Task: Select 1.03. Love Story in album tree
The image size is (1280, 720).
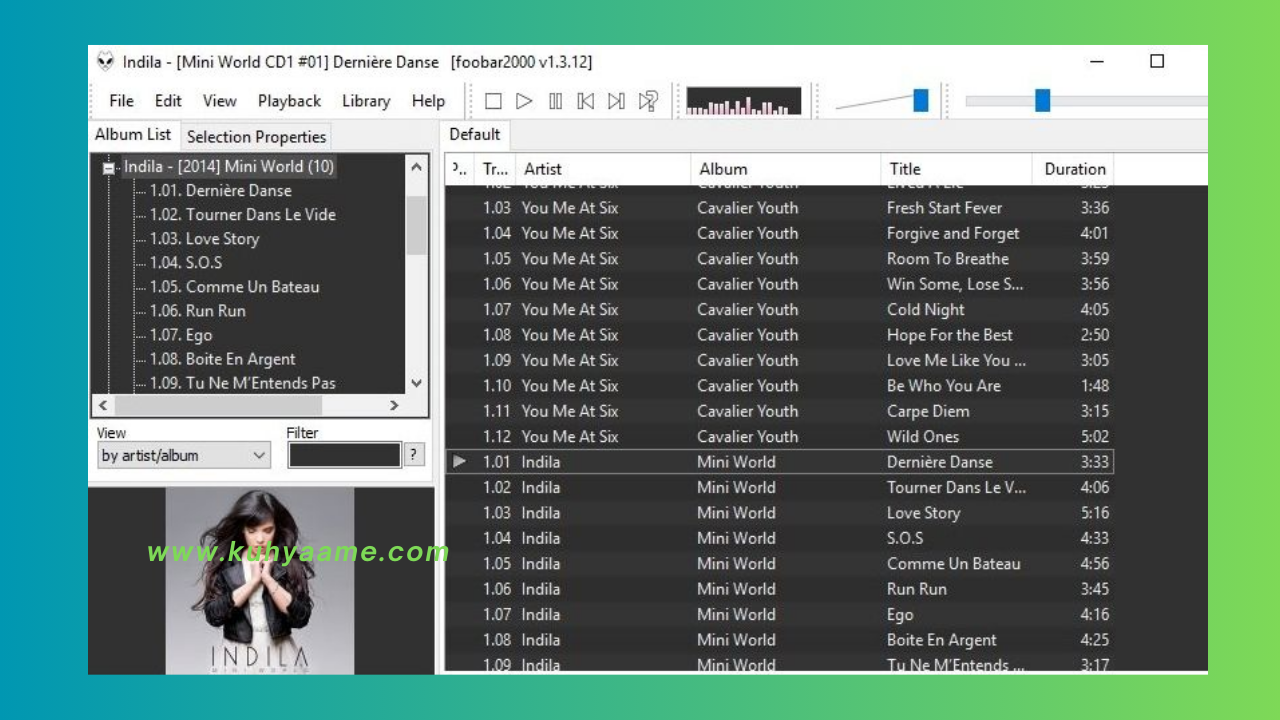Action: coord(204,239)
